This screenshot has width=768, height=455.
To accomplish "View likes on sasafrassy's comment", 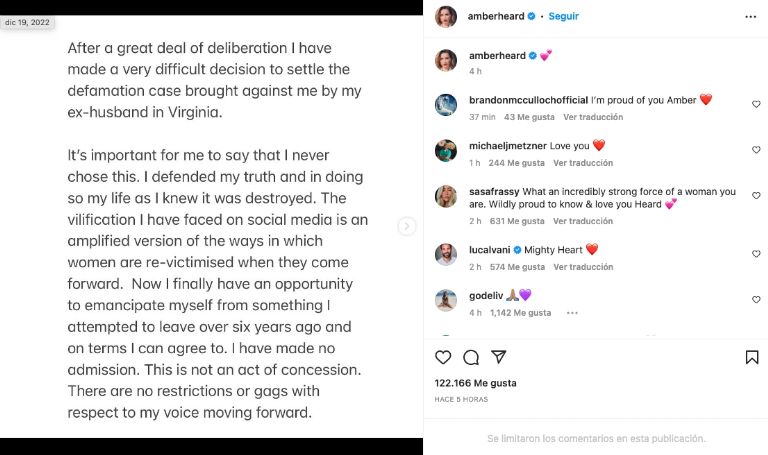I will [x=518, y=221].
